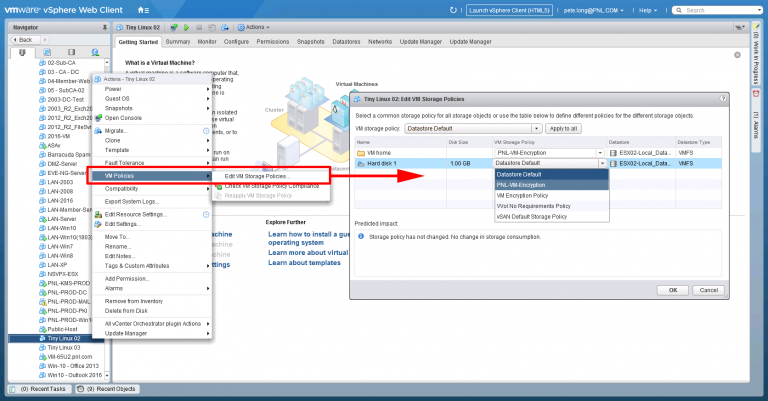Click the Apply to all button
Viewport: 768px width, 401px height.
563,128
